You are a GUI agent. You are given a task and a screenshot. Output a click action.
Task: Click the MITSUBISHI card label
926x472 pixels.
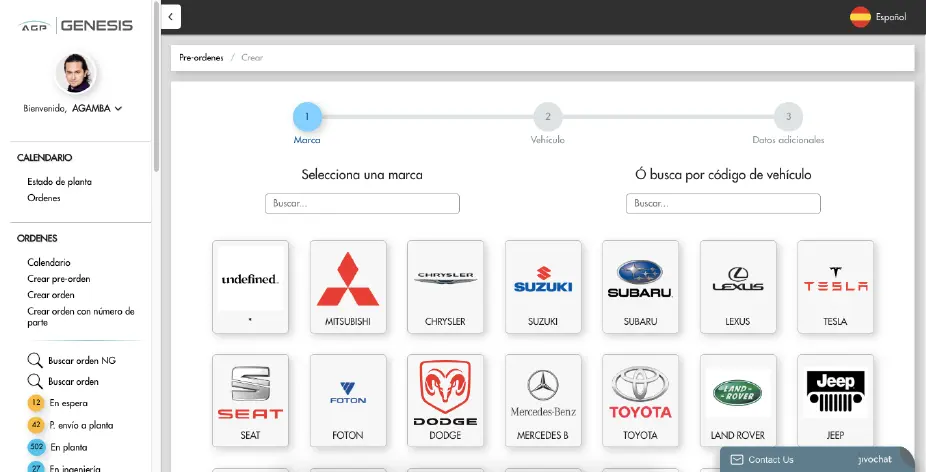(348, 322)
